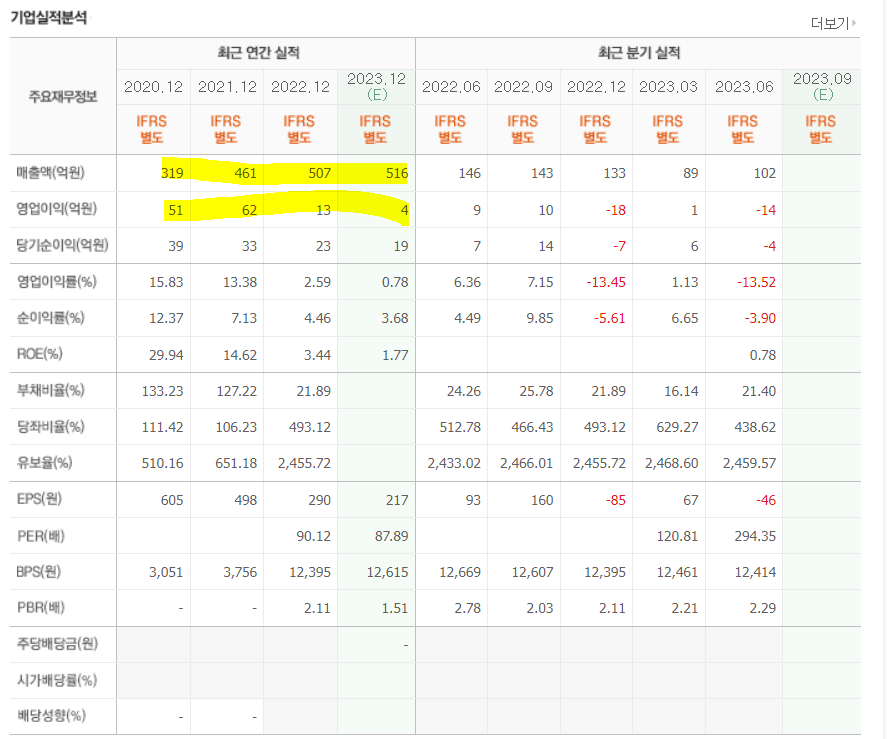Click the 순이익률(%) row label

(50, 317)
